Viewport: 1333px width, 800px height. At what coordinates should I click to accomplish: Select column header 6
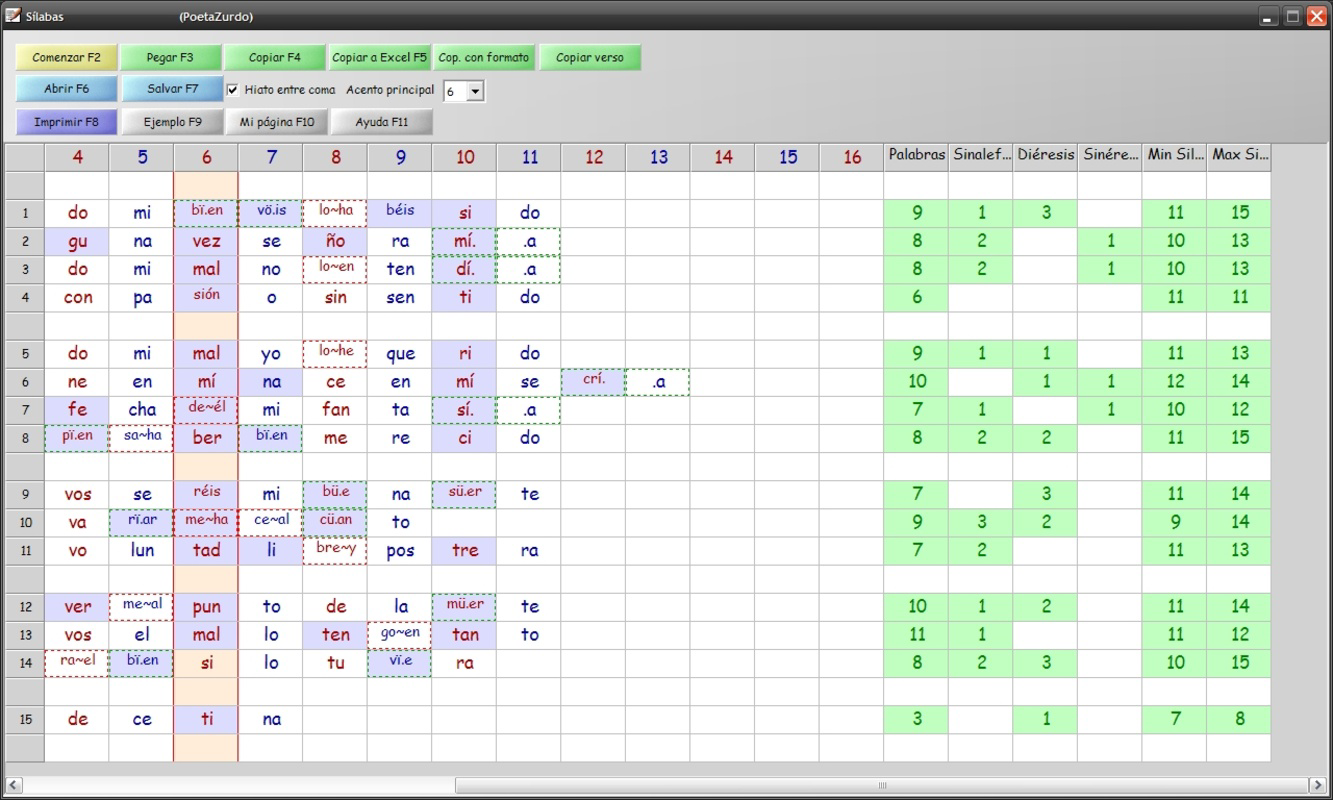(206, 157)
